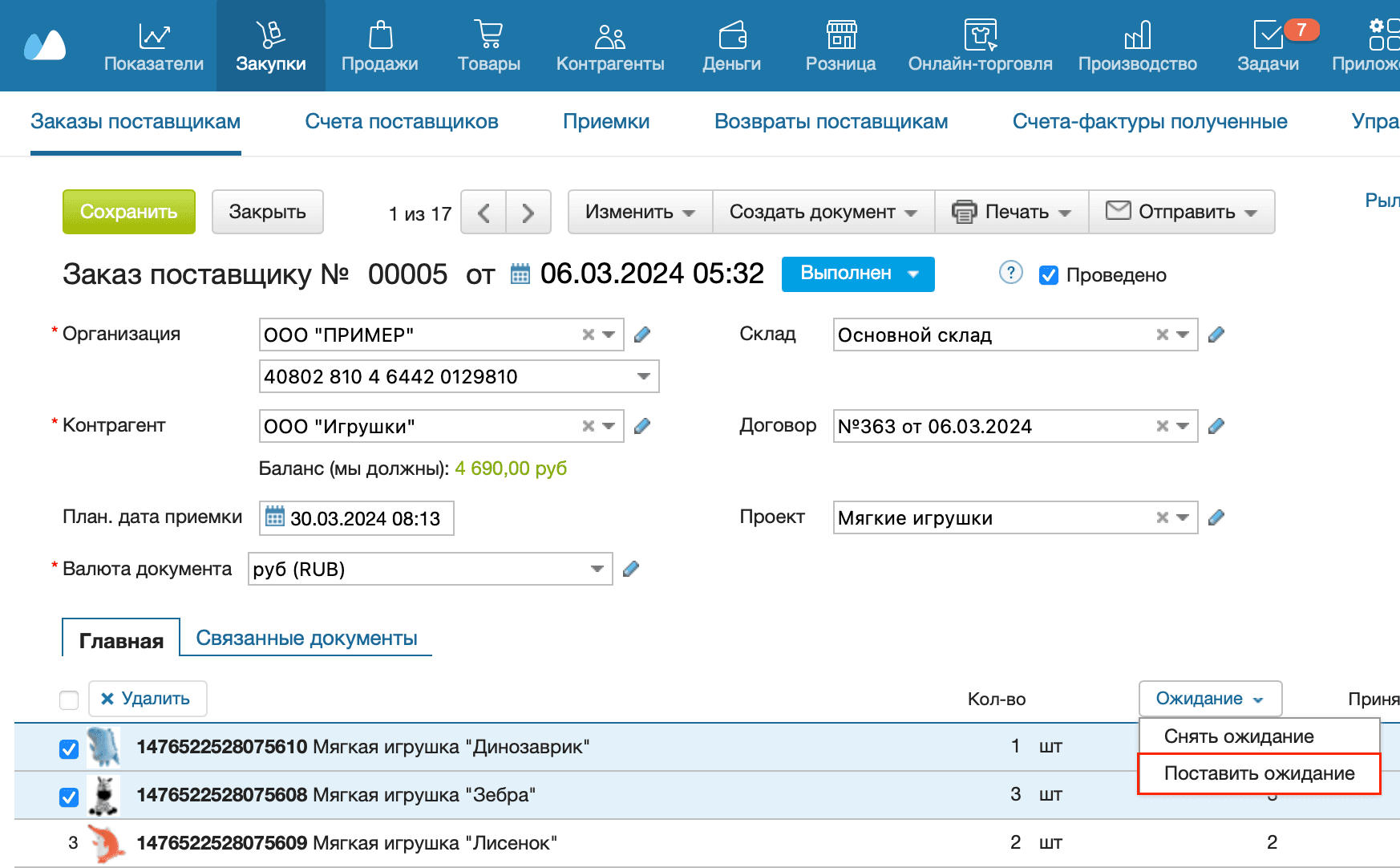Expand the Выполнен status dropdown
This screenshot has width=1400, height=868.
click(x=912, y=274)
